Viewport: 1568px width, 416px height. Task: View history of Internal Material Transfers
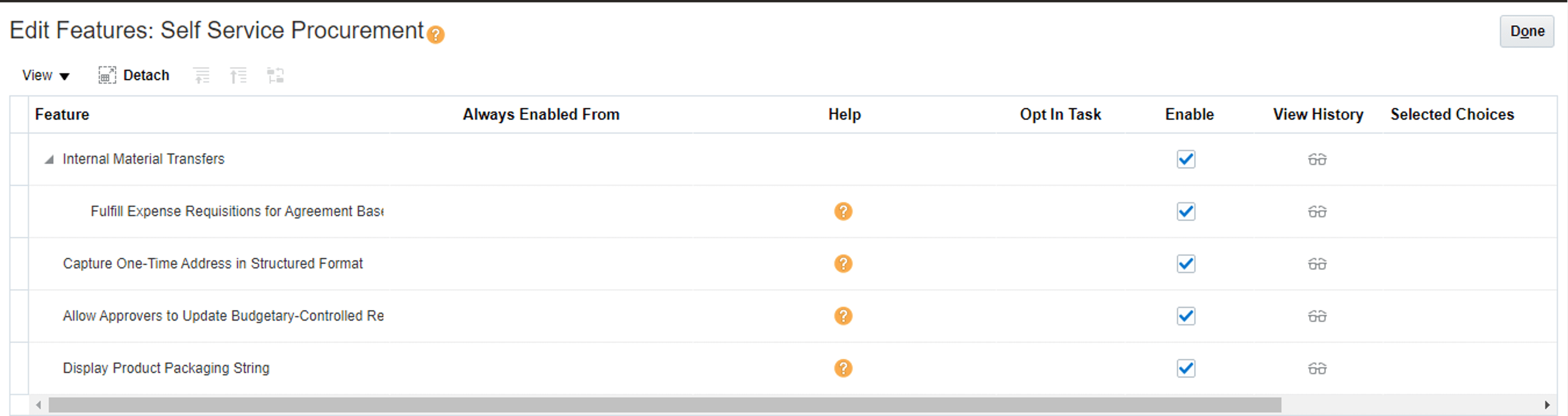(1317, 160)
